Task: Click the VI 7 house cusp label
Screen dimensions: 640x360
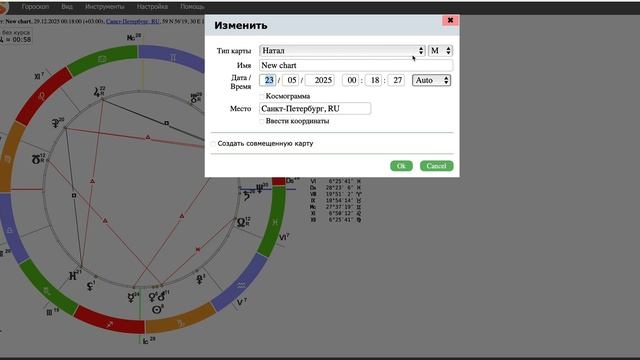Action: point(284,237)
